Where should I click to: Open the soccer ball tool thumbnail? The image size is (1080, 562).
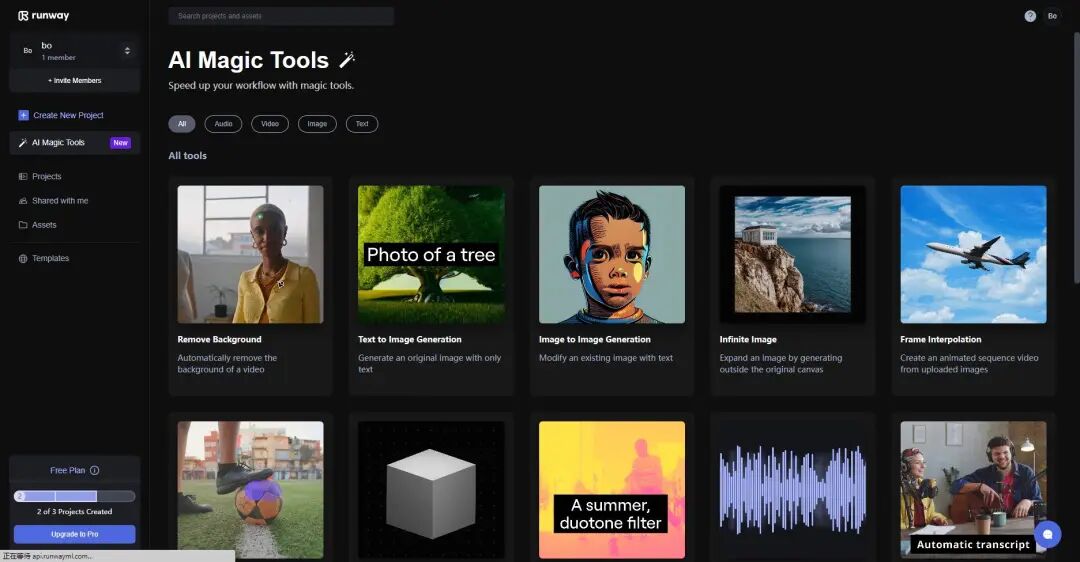pyautogui.click(x=250, y=490)
